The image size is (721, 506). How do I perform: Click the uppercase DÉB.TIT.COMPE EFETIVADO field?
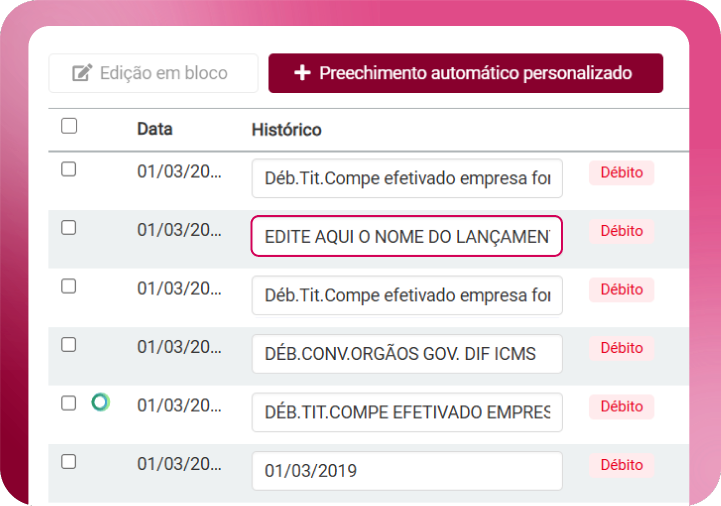click(x=407, y=412)
